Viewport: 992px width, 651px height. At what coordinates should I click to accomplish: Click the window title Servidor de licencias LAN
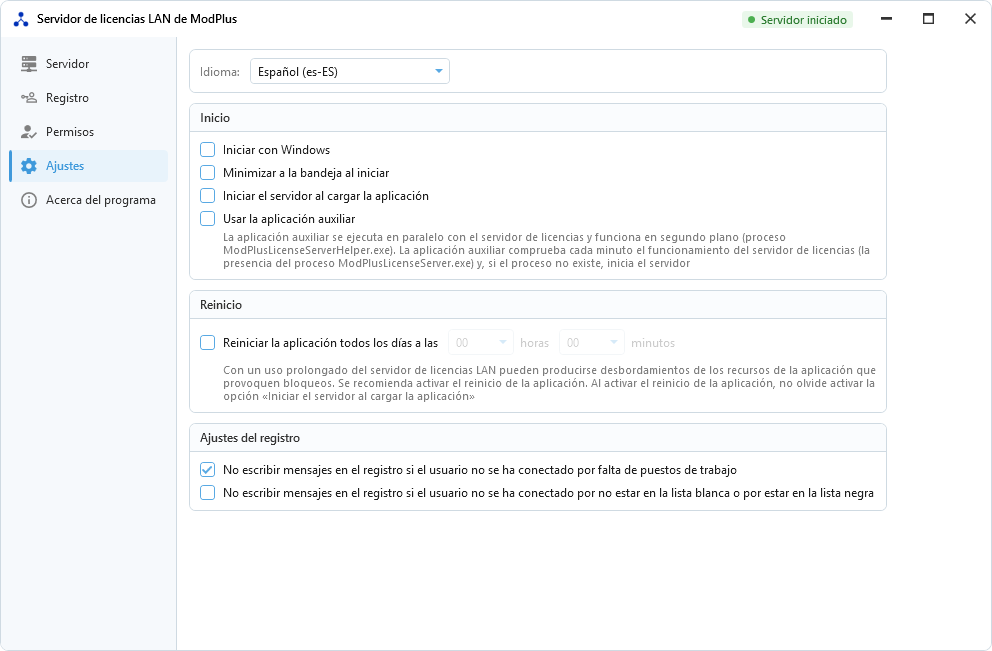[137, 19]
